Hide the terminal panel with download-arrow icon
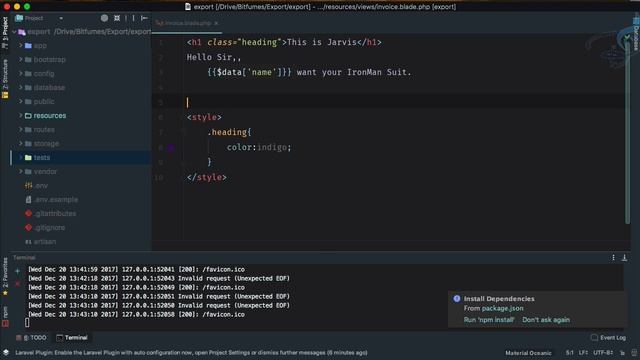 pyautogui.click(x=624, y=258)
